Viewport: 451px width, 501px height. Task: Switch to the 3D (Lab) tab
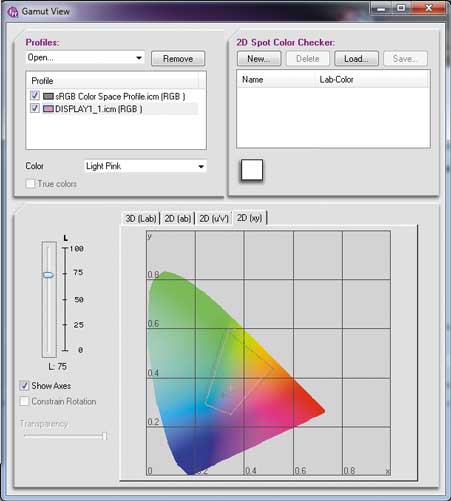click(141, 219)
